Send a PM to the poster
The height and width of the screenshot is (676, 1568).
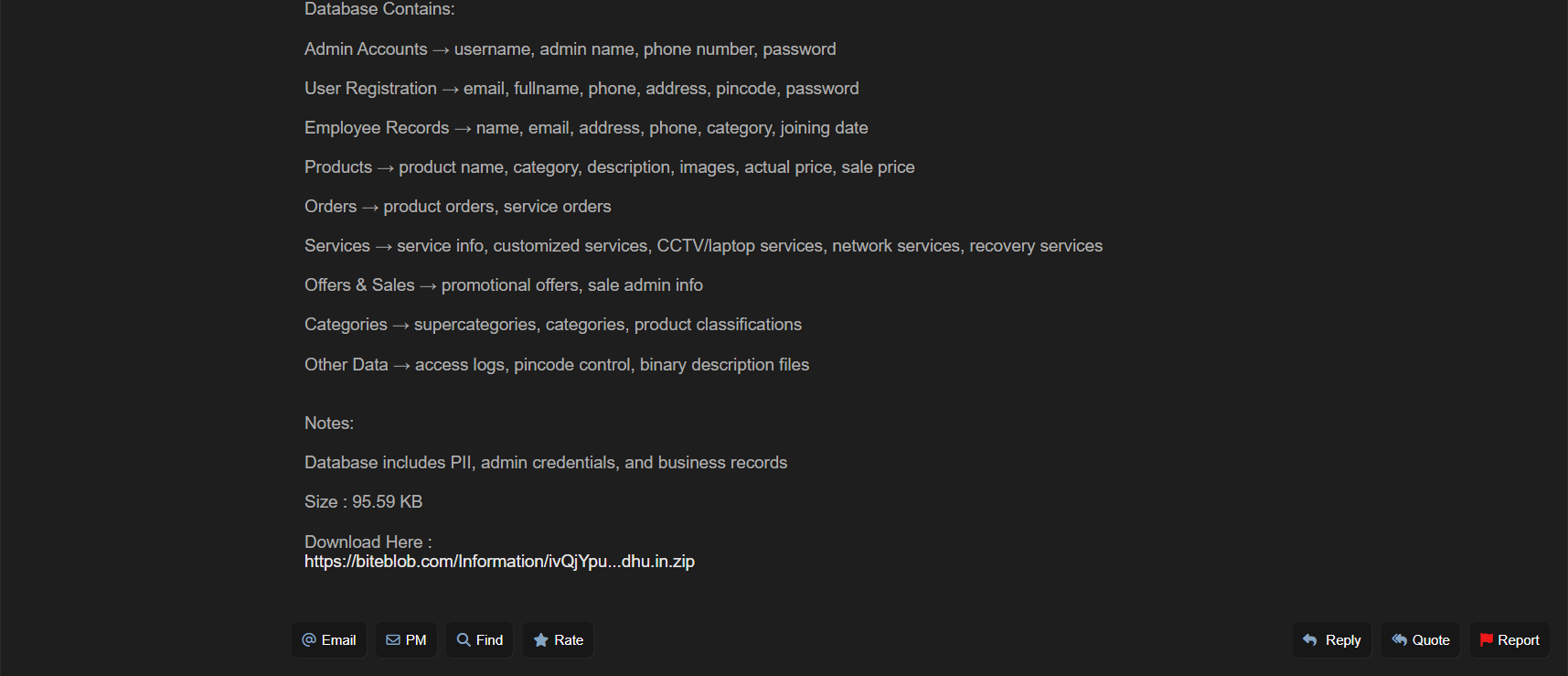click(407, 640)
